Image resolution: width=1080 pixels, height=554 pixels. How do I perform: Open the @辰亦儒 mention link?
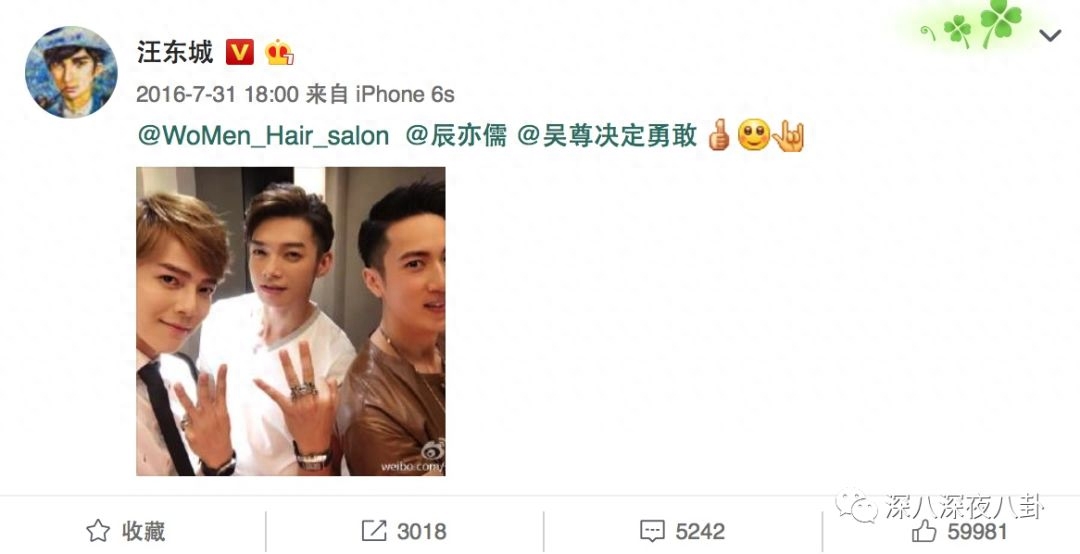pyautogui.click(x=456, y=136)
